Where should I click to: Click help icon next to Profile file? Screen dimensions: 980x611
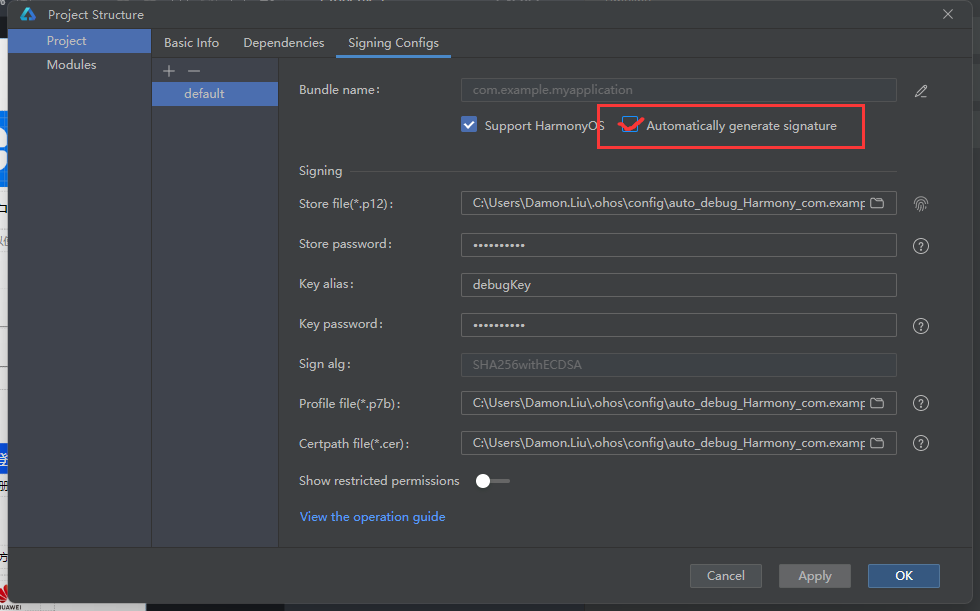pos(921,403)
